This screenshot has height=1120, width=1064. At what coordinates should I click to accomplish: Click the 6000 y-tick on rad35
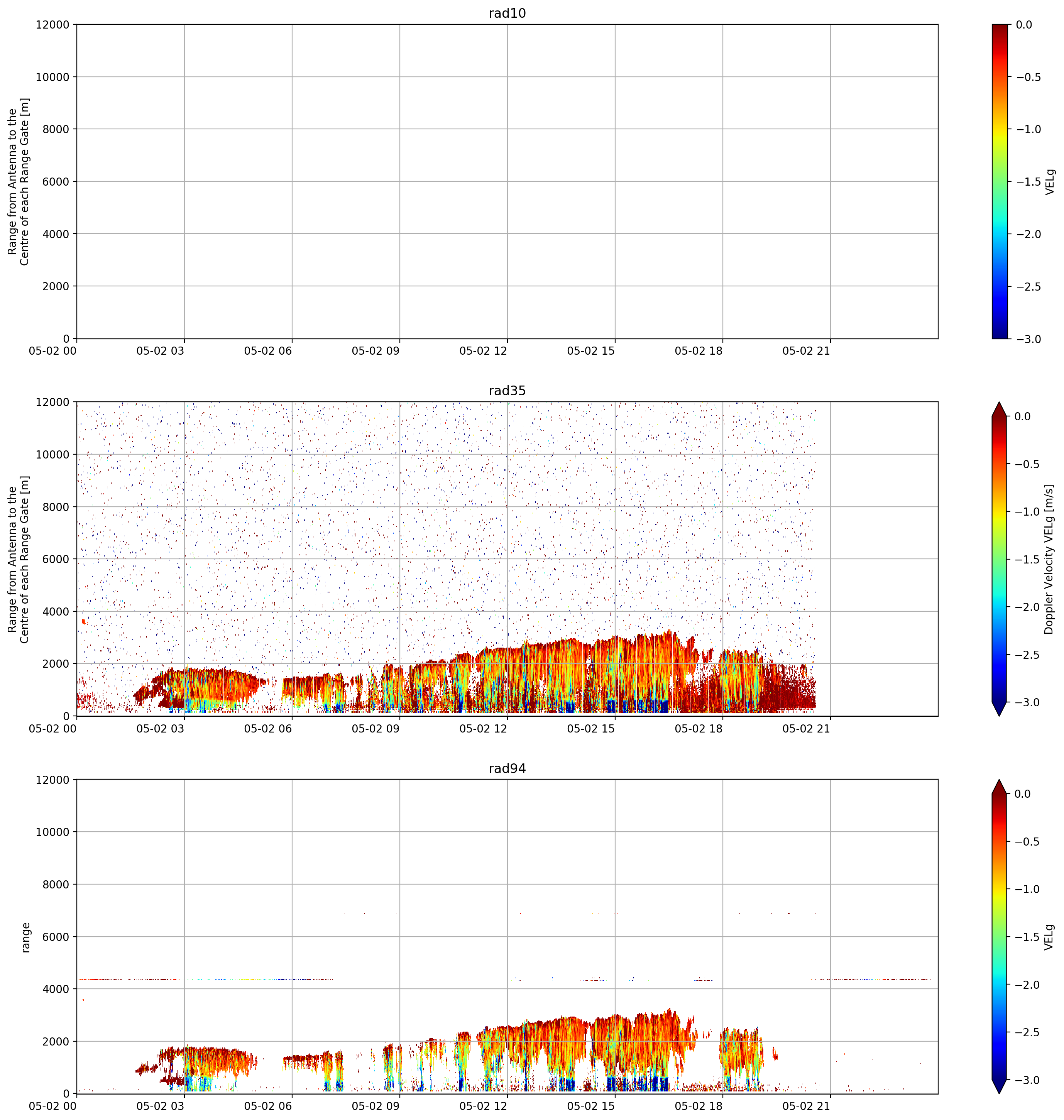click(x=56, y=559)
